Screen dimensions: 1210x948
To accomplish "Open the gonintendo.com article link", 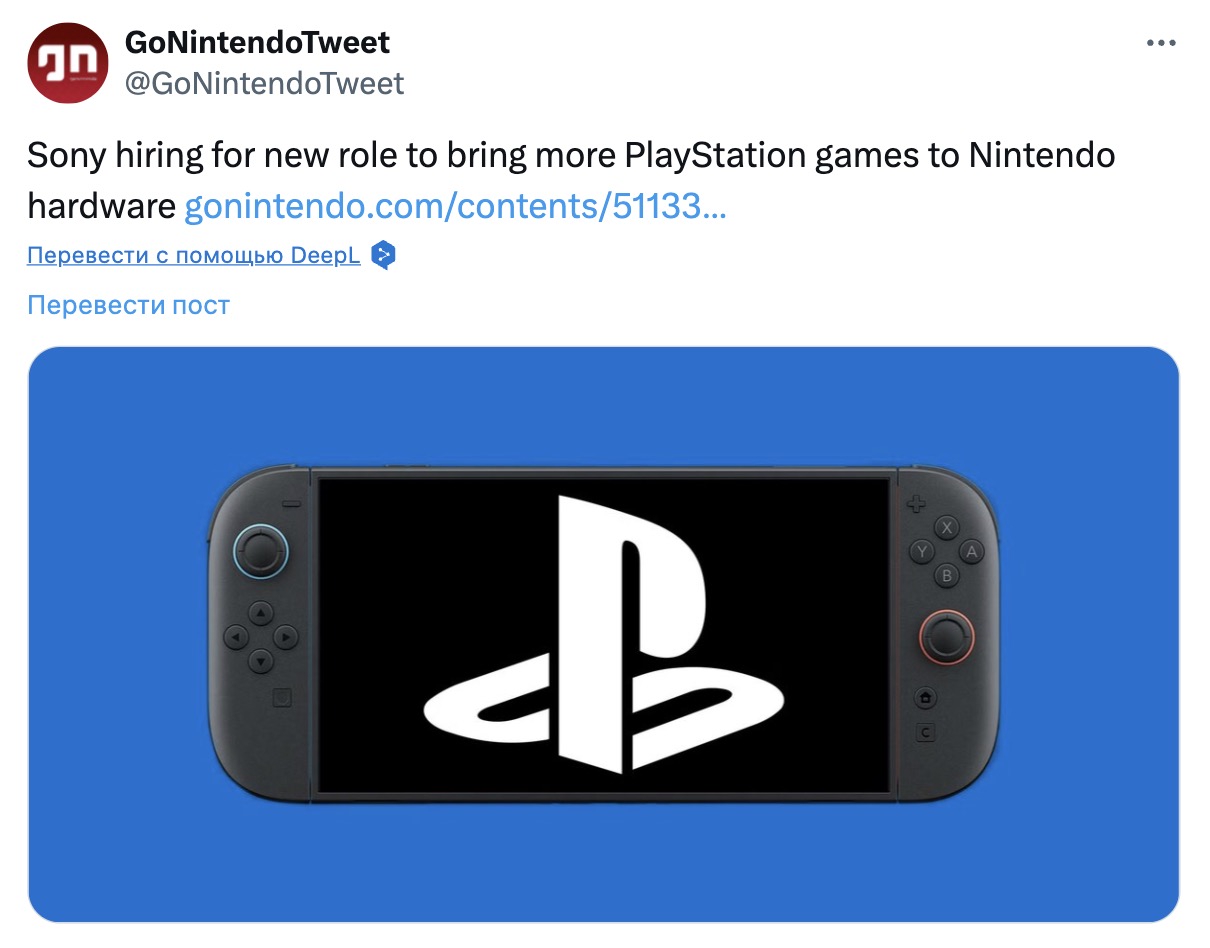I will coord(456,206).
